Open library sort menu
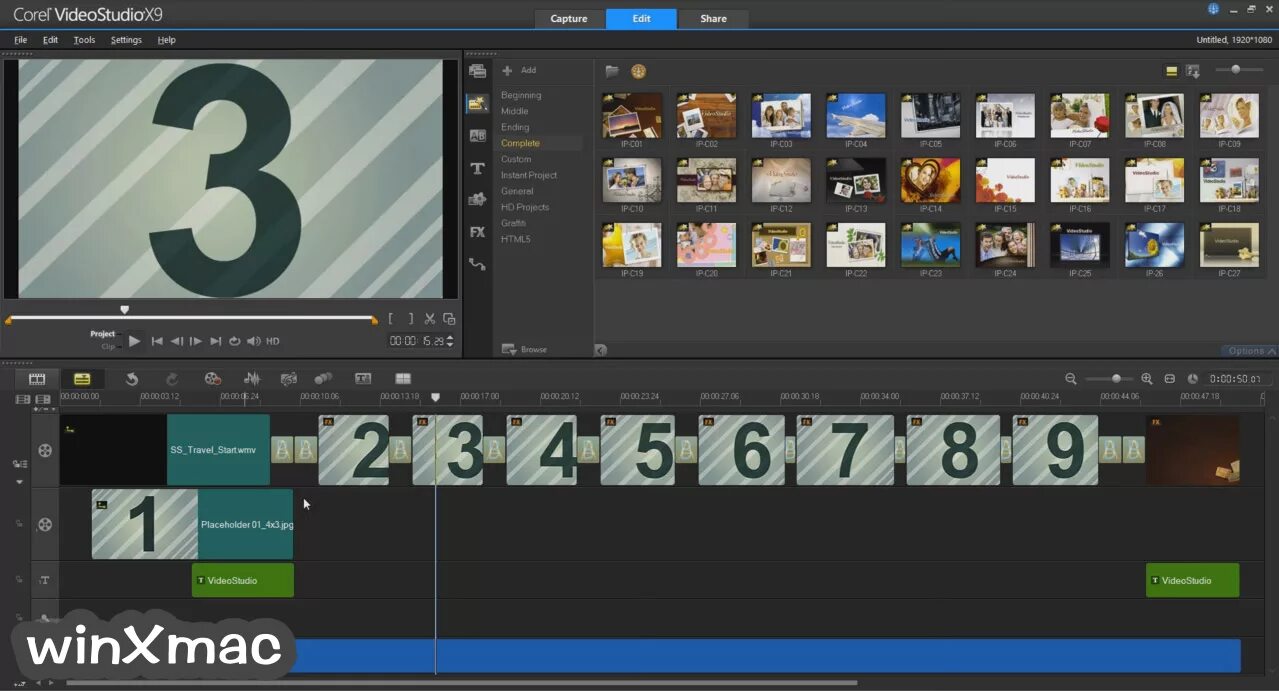 point(1193,71)
